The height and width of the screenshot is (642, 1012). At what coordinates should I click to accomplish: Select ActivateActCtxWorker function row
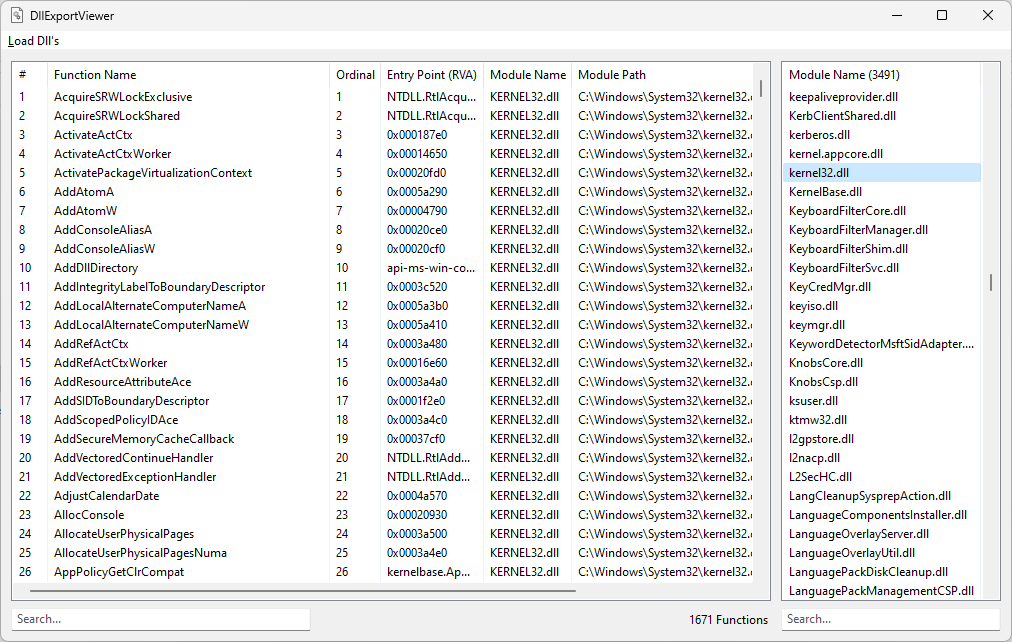(383, 154)
